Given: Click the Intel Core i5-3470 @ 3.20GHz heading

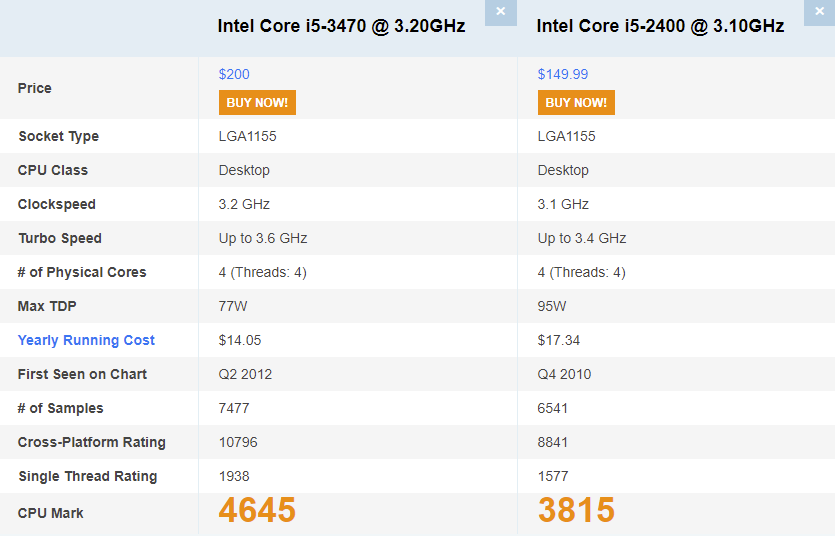Looking at the screenshot, I should [341, 26].
